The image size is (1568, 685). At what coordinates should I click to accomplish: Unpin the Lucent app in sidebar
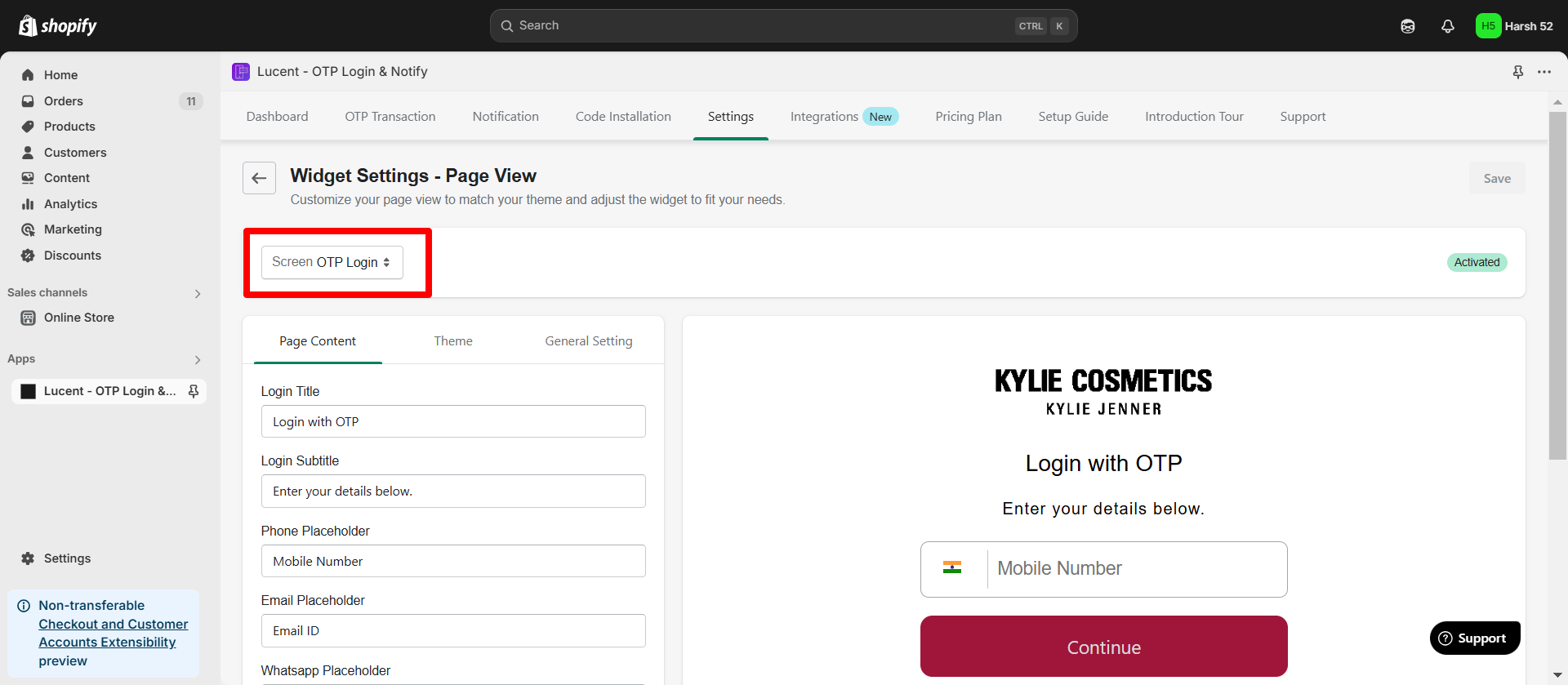click(x=194, y=391)
